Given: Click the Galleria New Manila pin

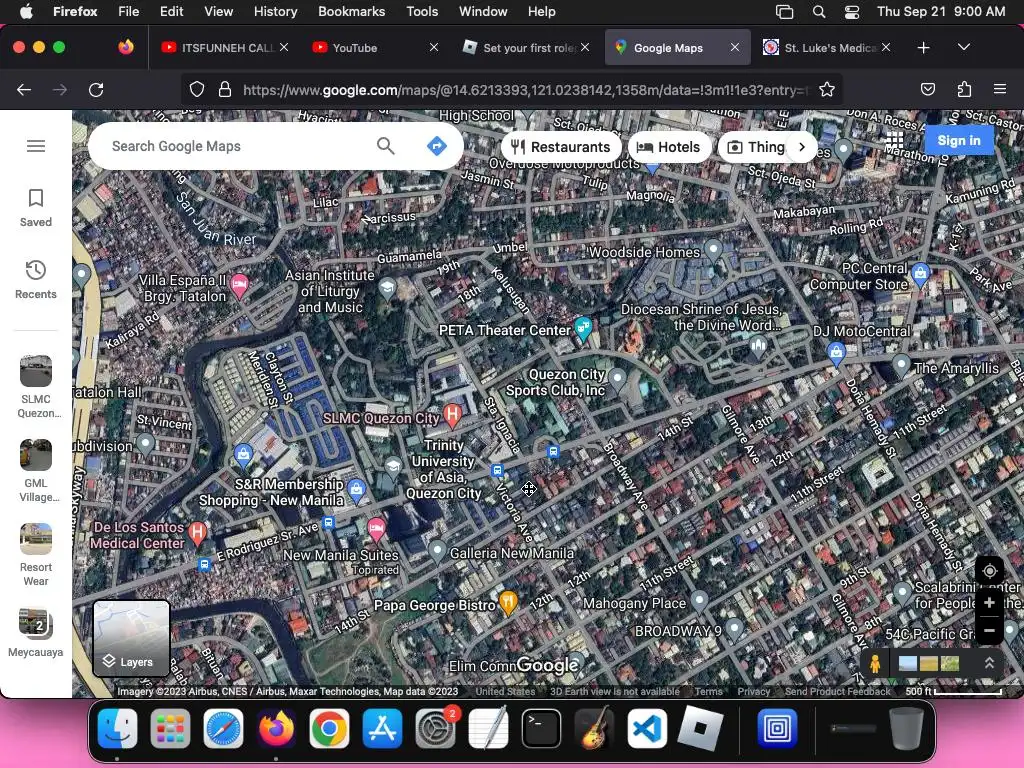Looking at the screenshot, I should point(438,550).
